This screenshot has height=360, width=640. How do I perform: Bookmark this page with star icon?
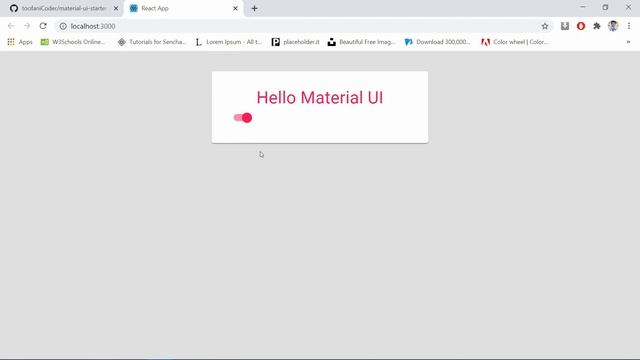tap(544, 26)
